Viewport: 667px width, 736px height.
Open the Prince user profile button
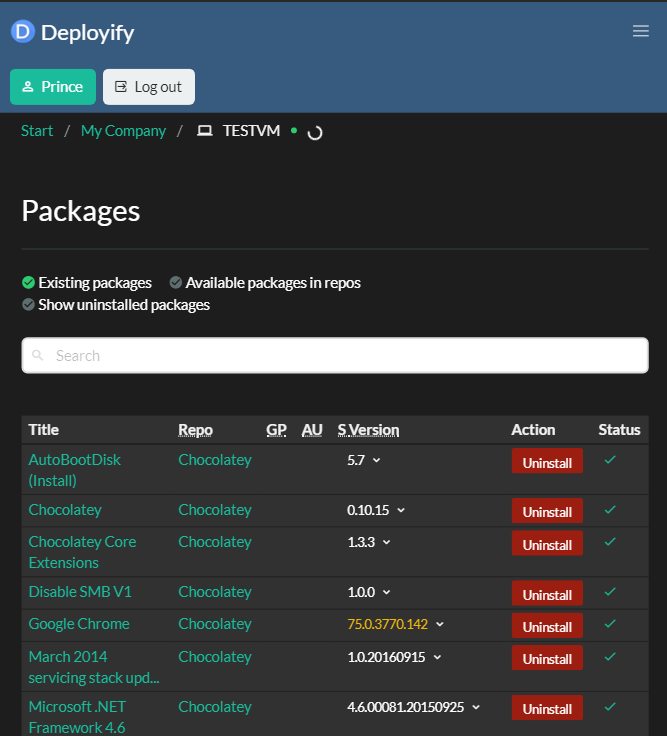pos(53,87)
